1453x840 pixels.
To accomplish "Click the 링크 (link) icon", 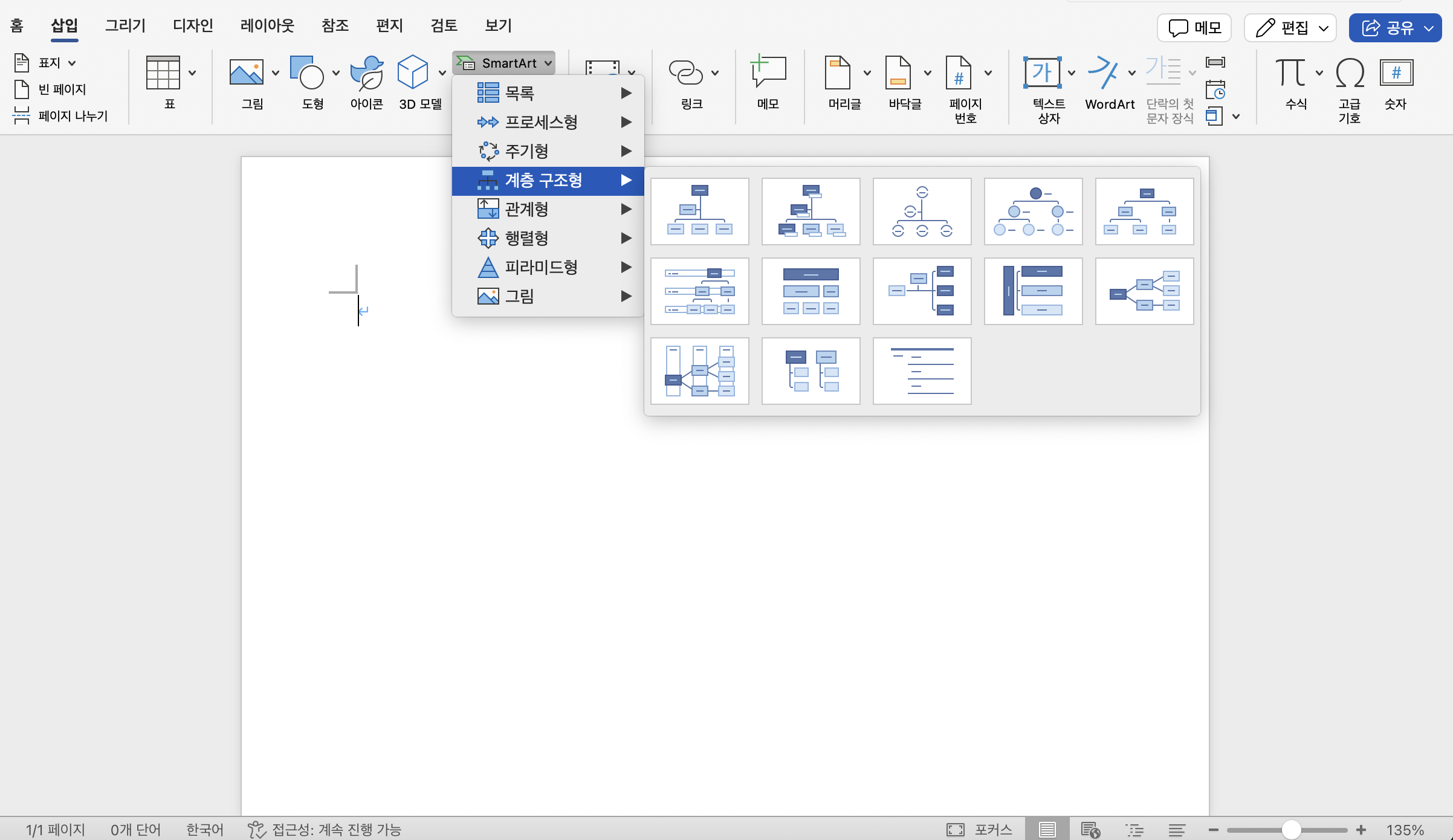I will pos(685,73).
